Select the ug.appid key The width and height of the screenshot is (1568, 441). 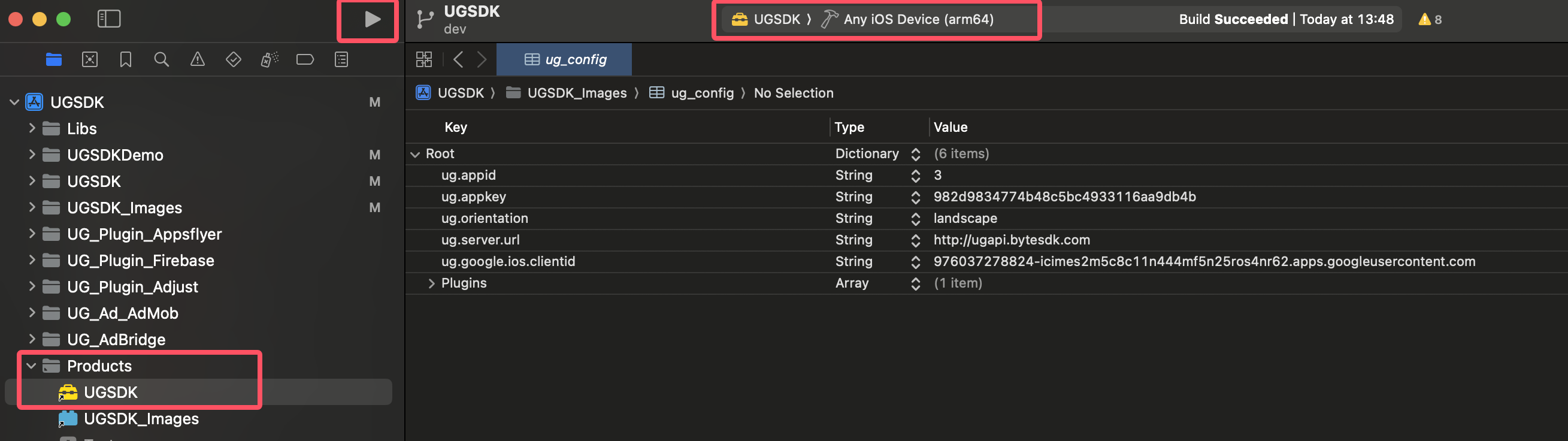coord(468,176)
